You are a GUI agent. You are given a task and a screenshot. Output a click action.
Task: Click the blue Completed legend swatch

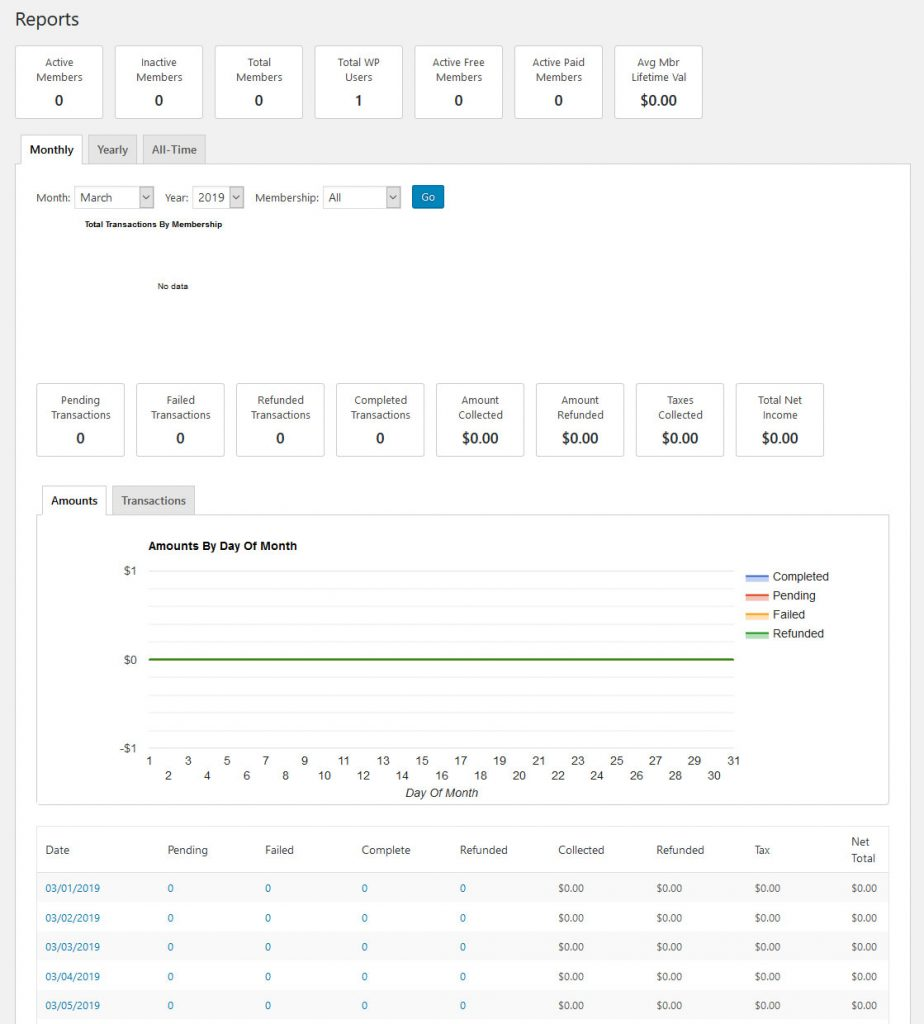[x=757, y=577]
